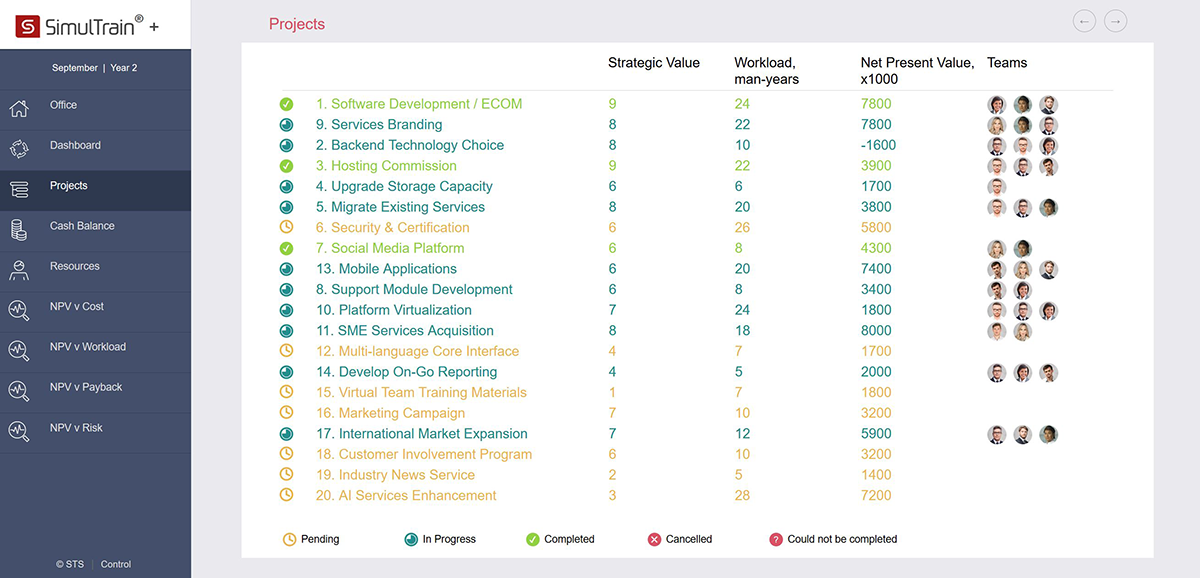Viewport: 1200px width, 578px height.
Task: Click the NPV v Cost chart icon
Action: (x=19, y=309)
